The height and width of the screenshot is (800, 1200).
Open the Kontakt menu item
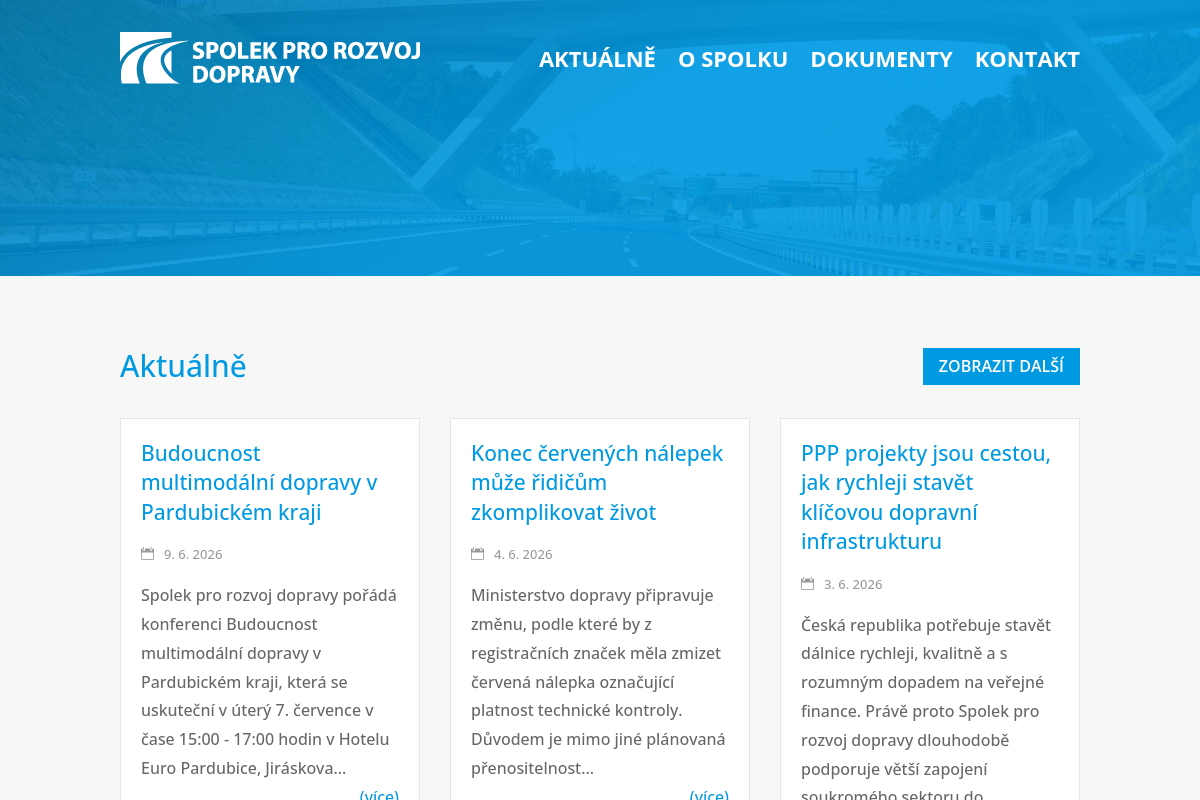1027,59
